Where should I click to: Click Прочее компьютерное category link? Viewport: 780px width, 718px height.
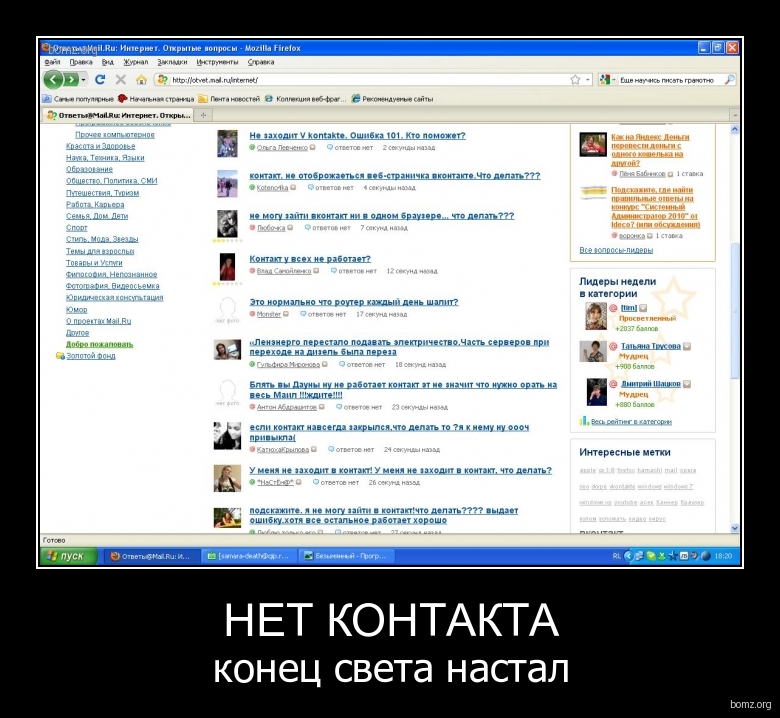(x=115, y=135)
